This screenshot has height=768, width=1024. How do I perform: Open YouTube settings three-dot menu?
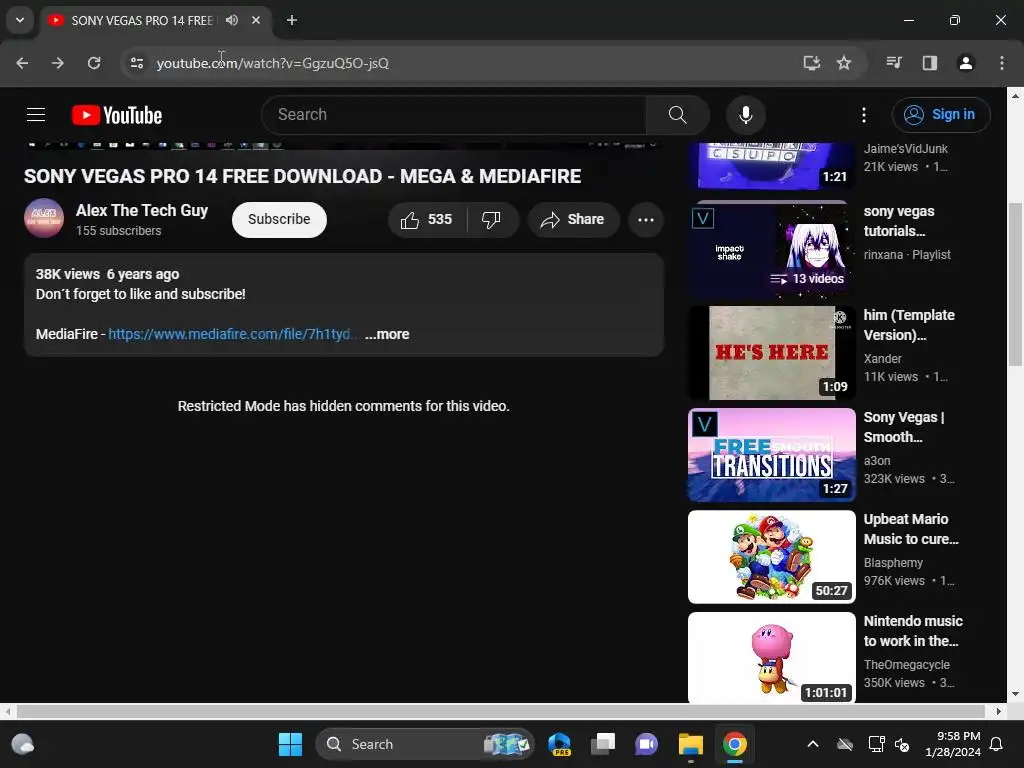pos(863,115)
